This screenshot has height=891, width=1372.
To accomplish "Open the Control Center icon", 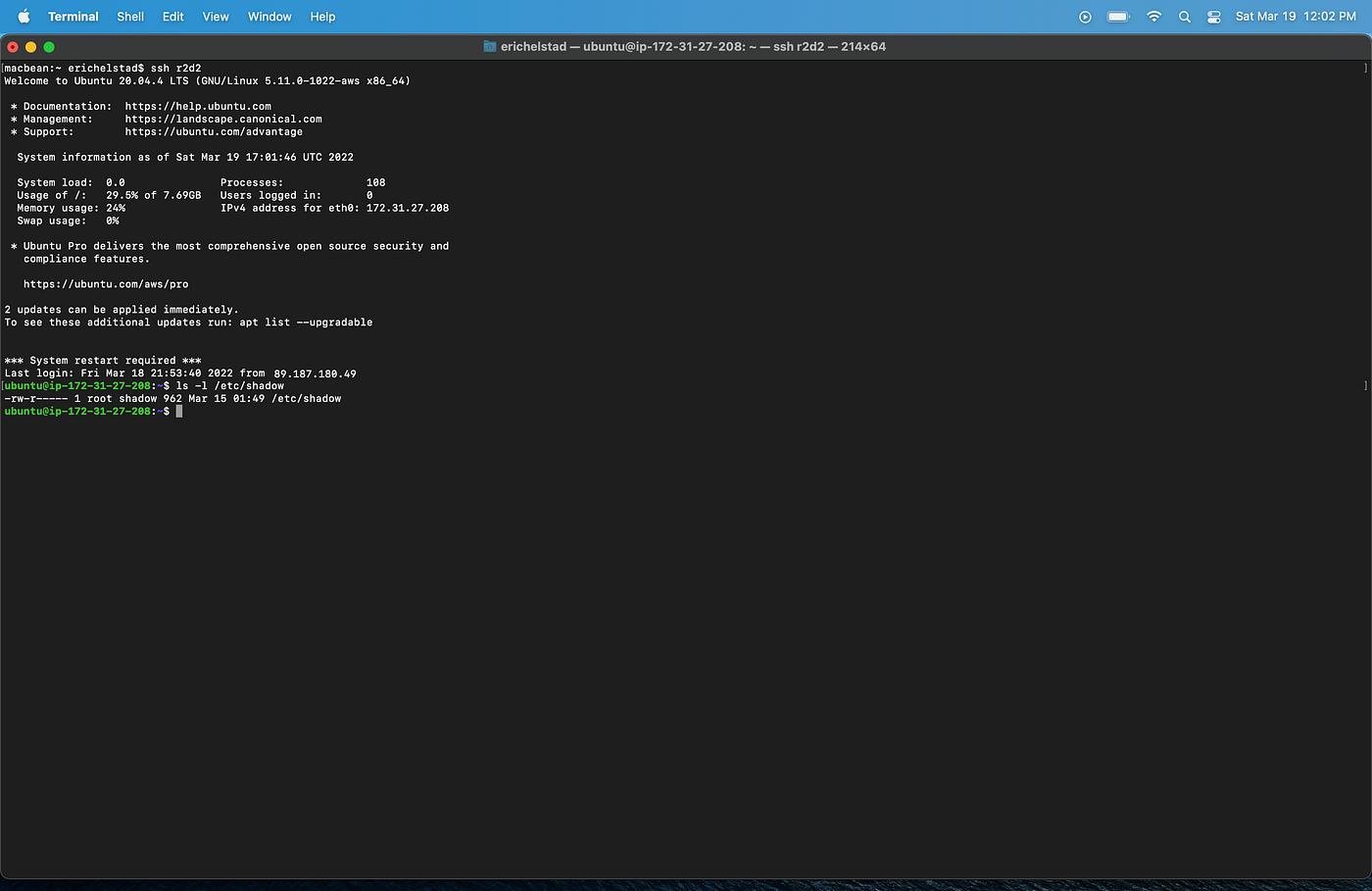I will pyautogui.click(x=1214, y=17).
